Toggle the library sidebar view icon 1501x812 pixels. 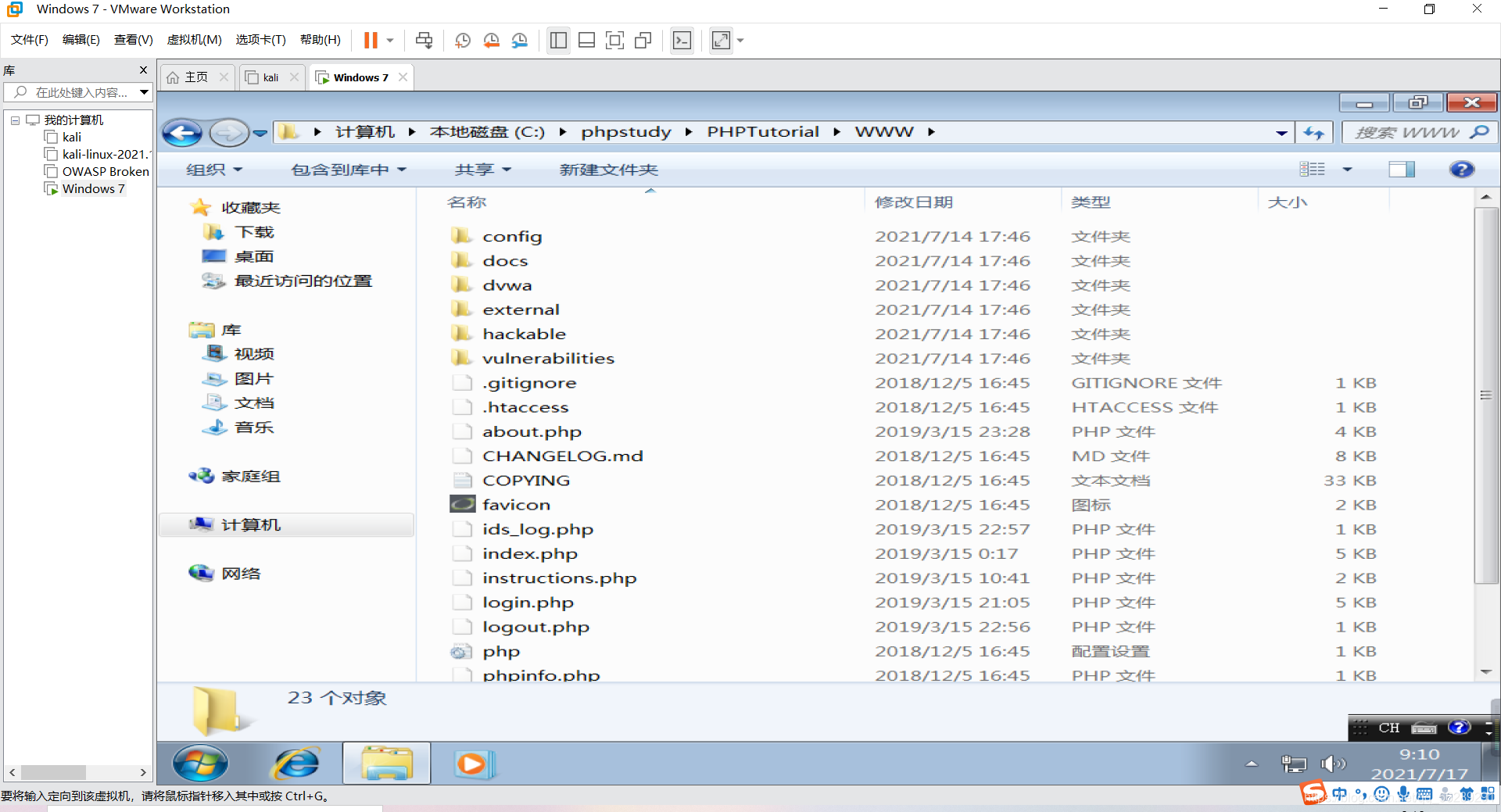558,40
